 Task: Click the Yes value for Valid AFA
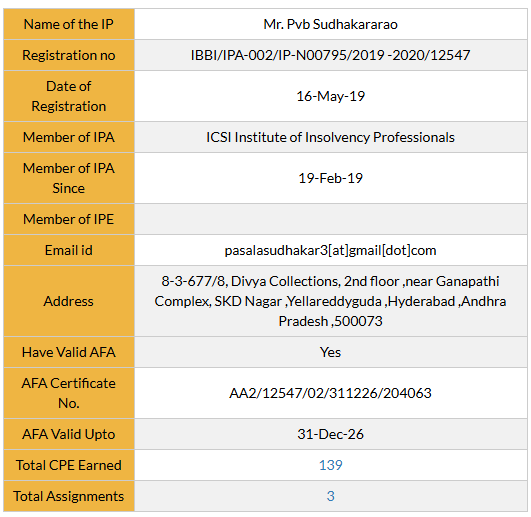[330, 352]
